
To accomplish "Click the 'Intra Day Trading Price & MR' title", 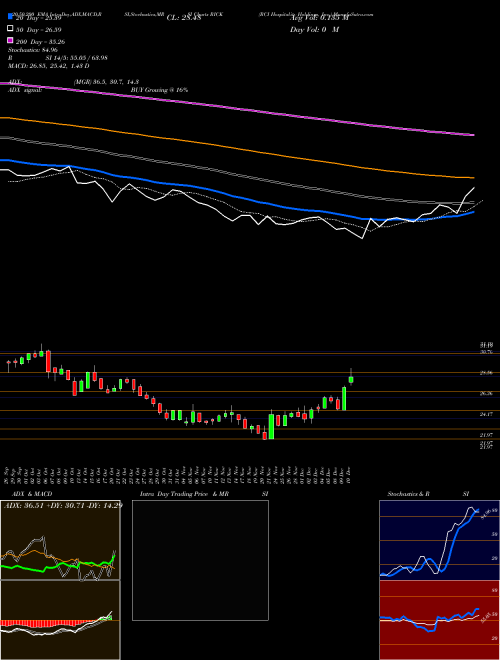I will point(184,494).
